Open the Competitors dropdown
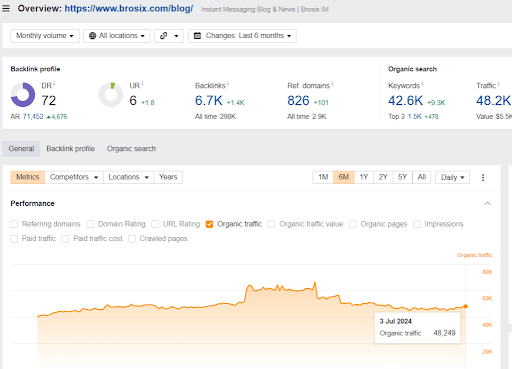The image size is (512, 369). (74, 177)
